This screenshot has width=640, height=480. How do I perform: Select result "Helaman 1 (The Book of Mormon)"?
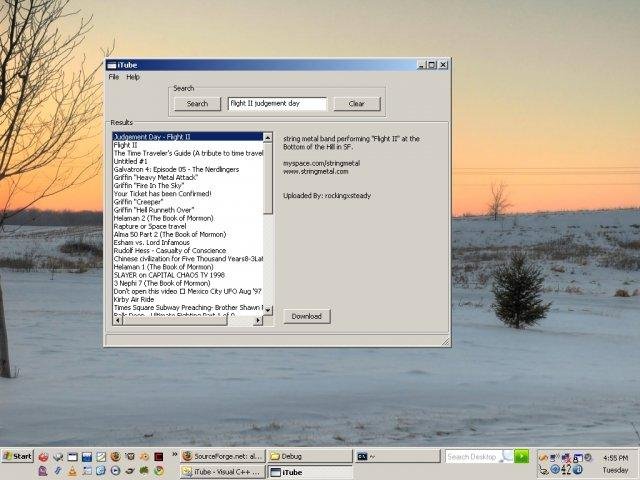[x=188, y=267]
